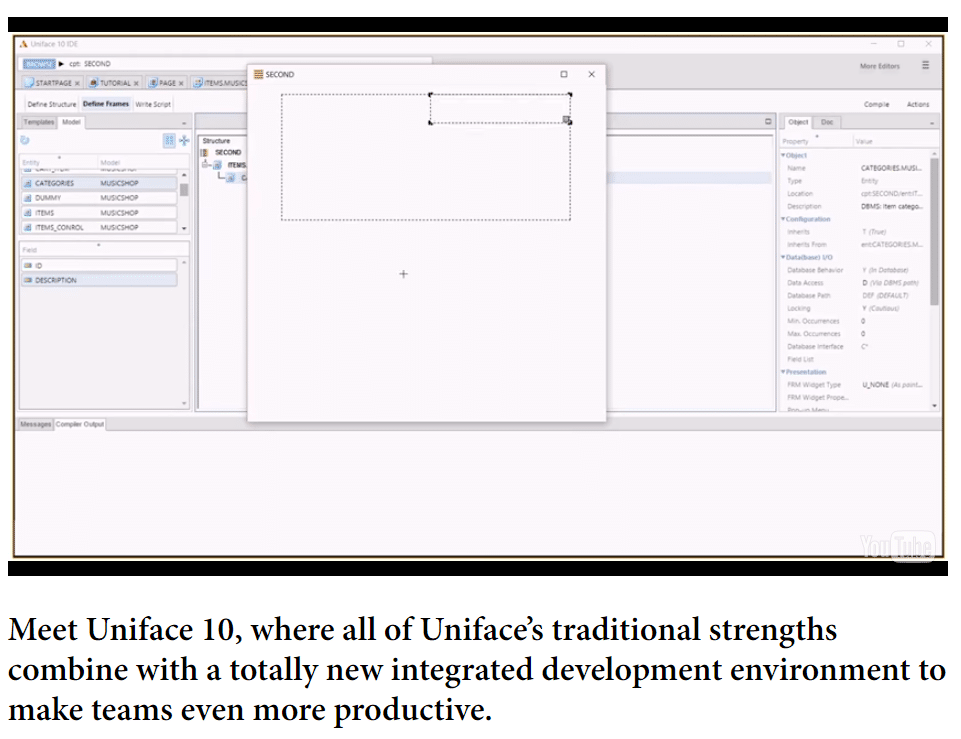Switch to the Write Script tab
The width and height of the screenshot is (961, 739).
pos(153,104)
